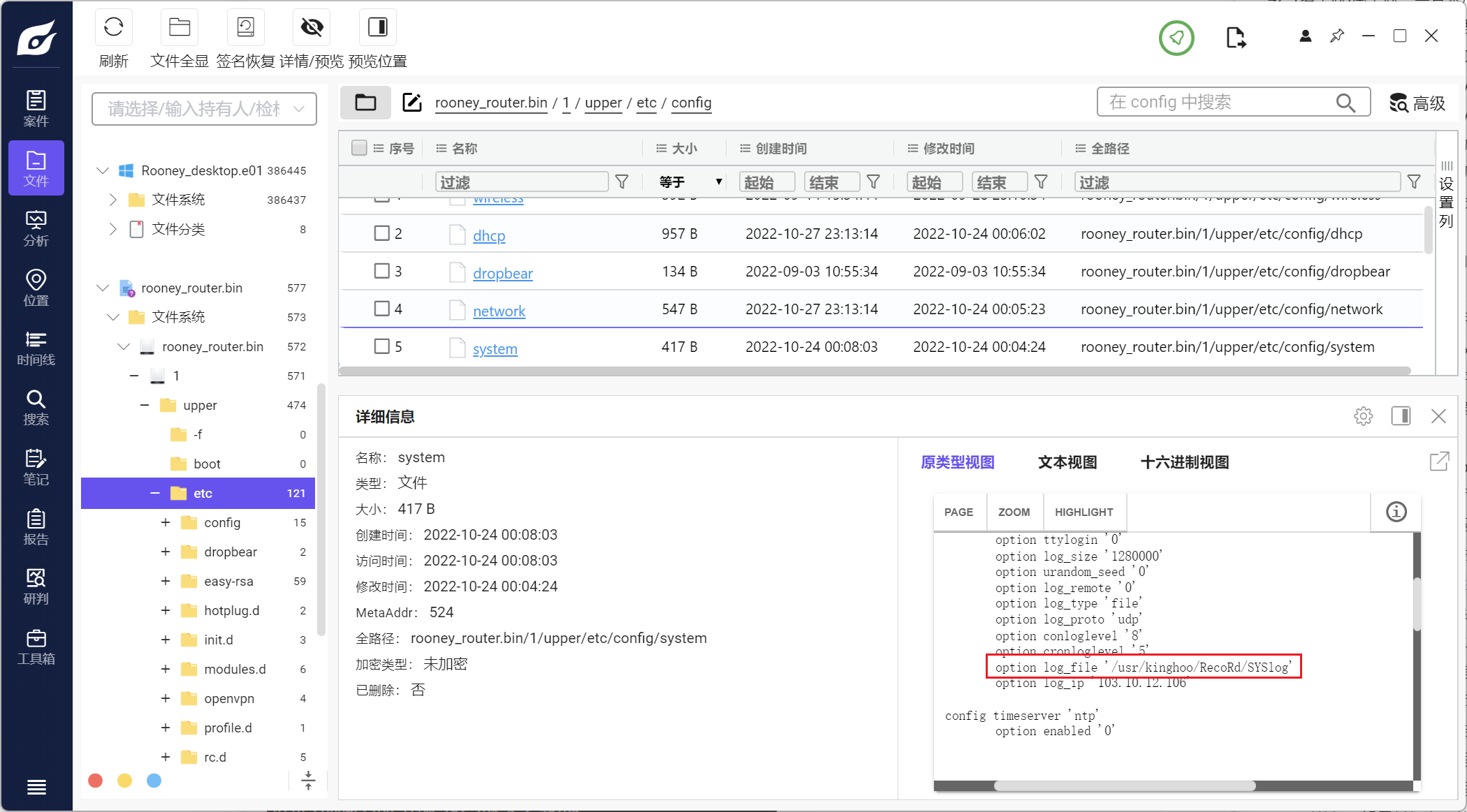Check the box for row 5 system
The width and height of the screenshot is (1467, 812).
tap(381, 346)
